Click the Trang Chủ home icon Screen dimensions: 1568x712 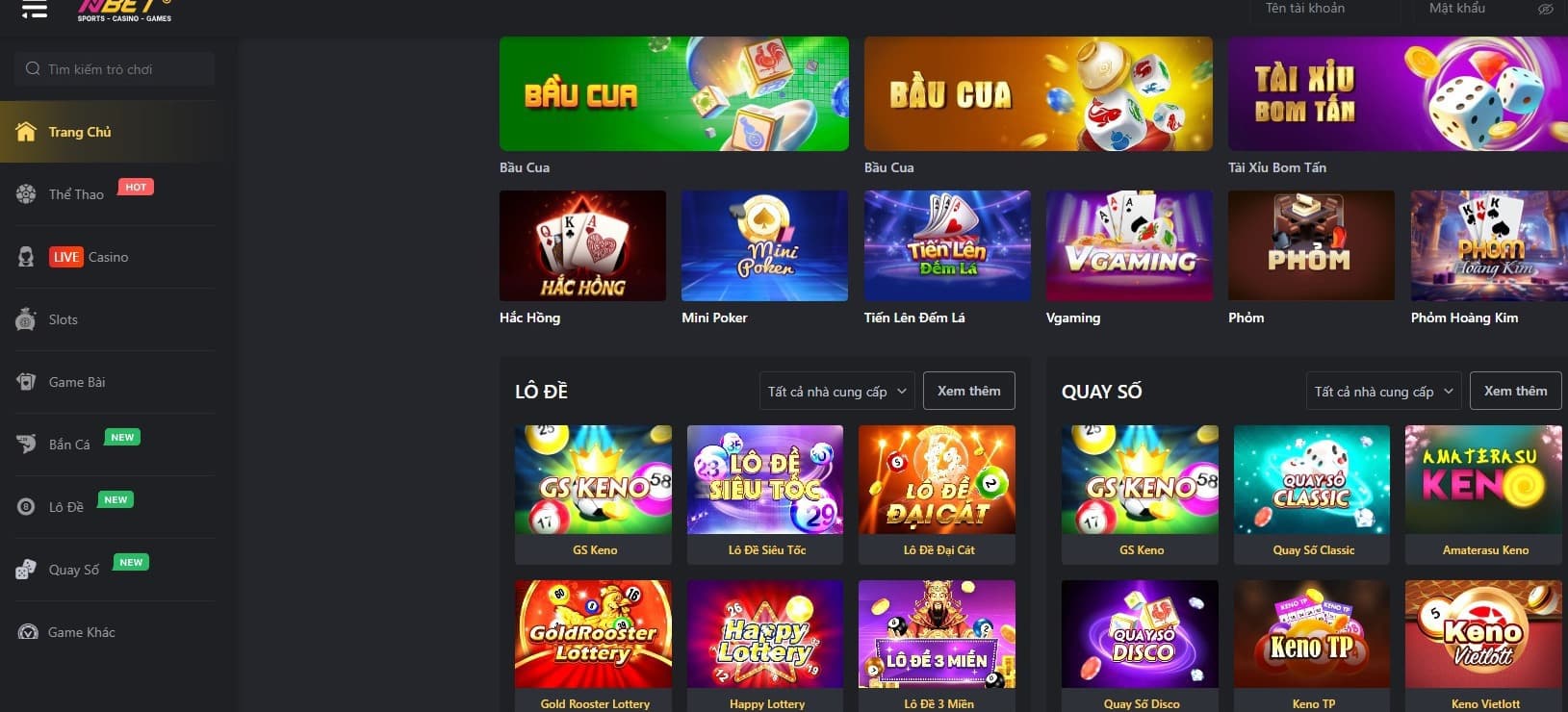26,132
